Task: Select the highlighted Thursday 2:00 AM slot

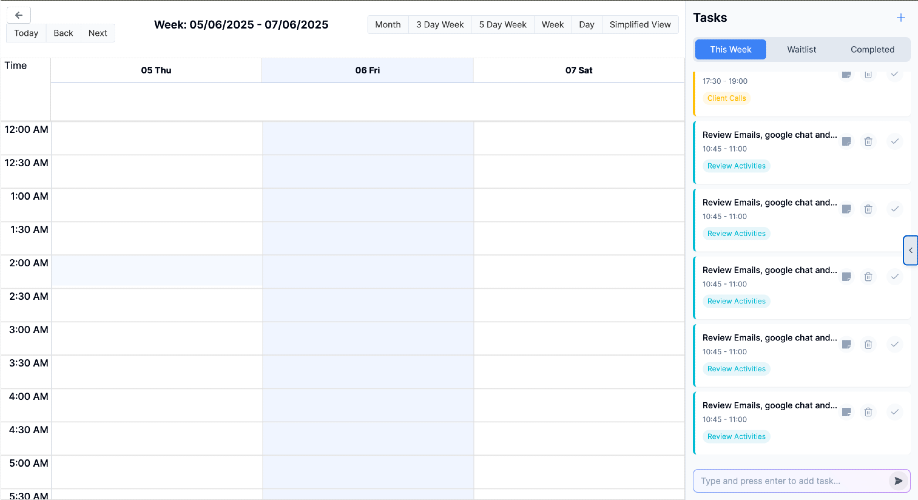Action: (x=156, y=271)
